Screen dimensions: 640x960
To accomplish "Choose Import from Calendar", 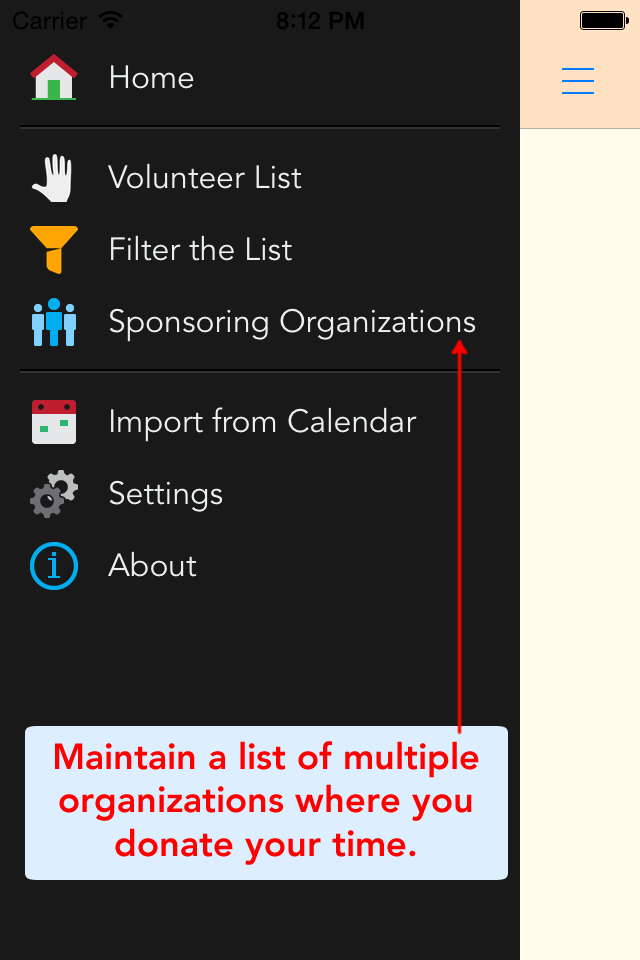I will click(262, 422).
